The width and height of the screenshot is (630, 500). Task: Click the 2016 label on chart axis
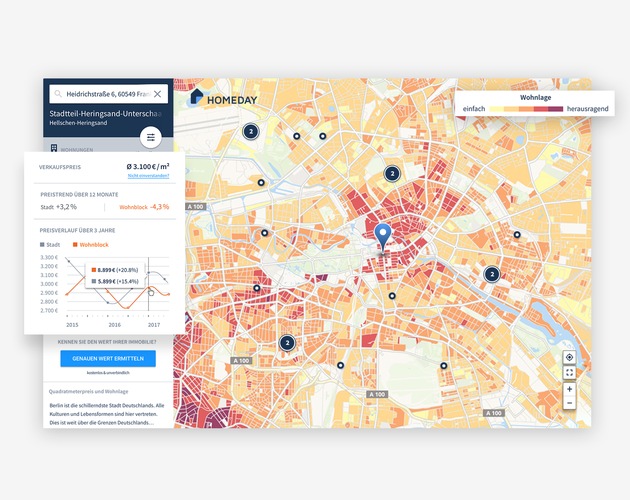[x=115, y=325]
